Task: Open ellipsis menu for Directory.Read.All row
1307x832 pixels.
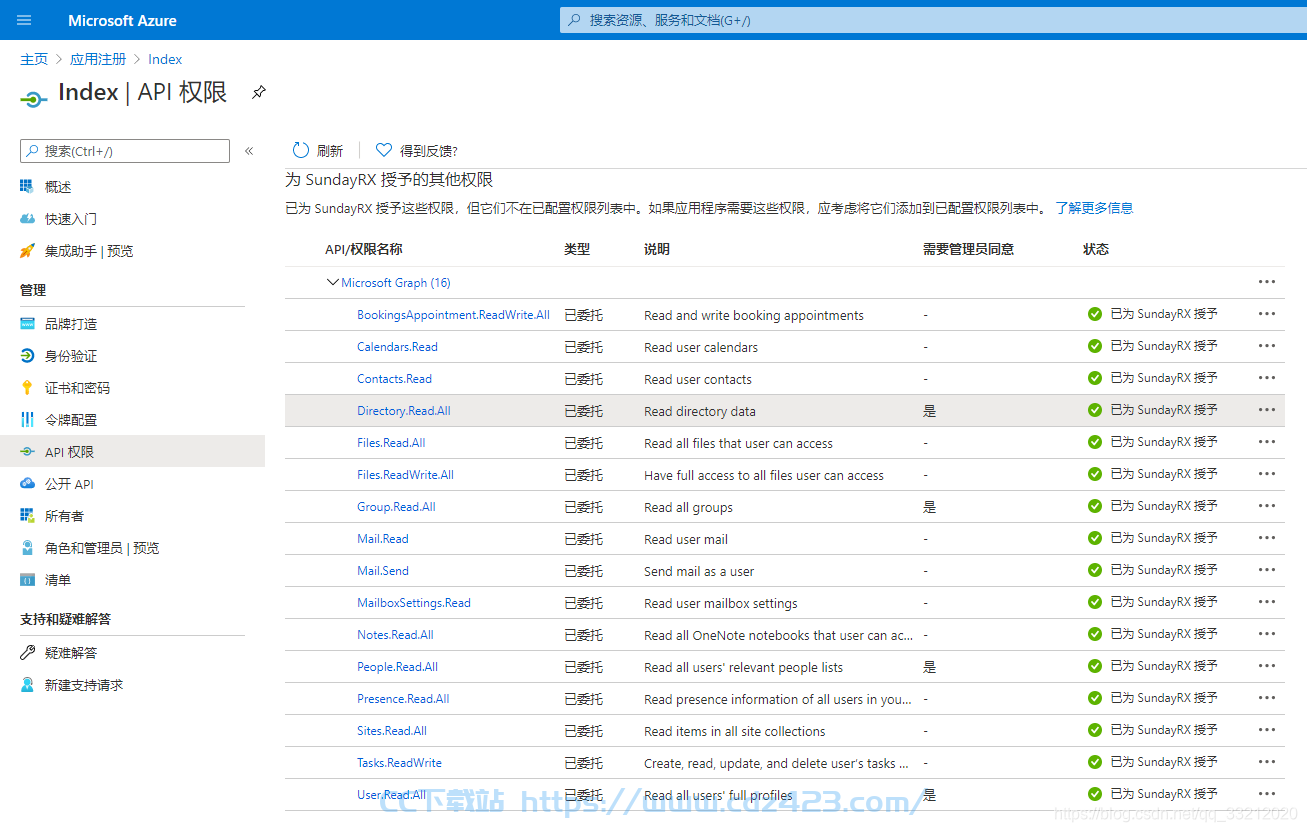Action: (x=1267, y=410)
